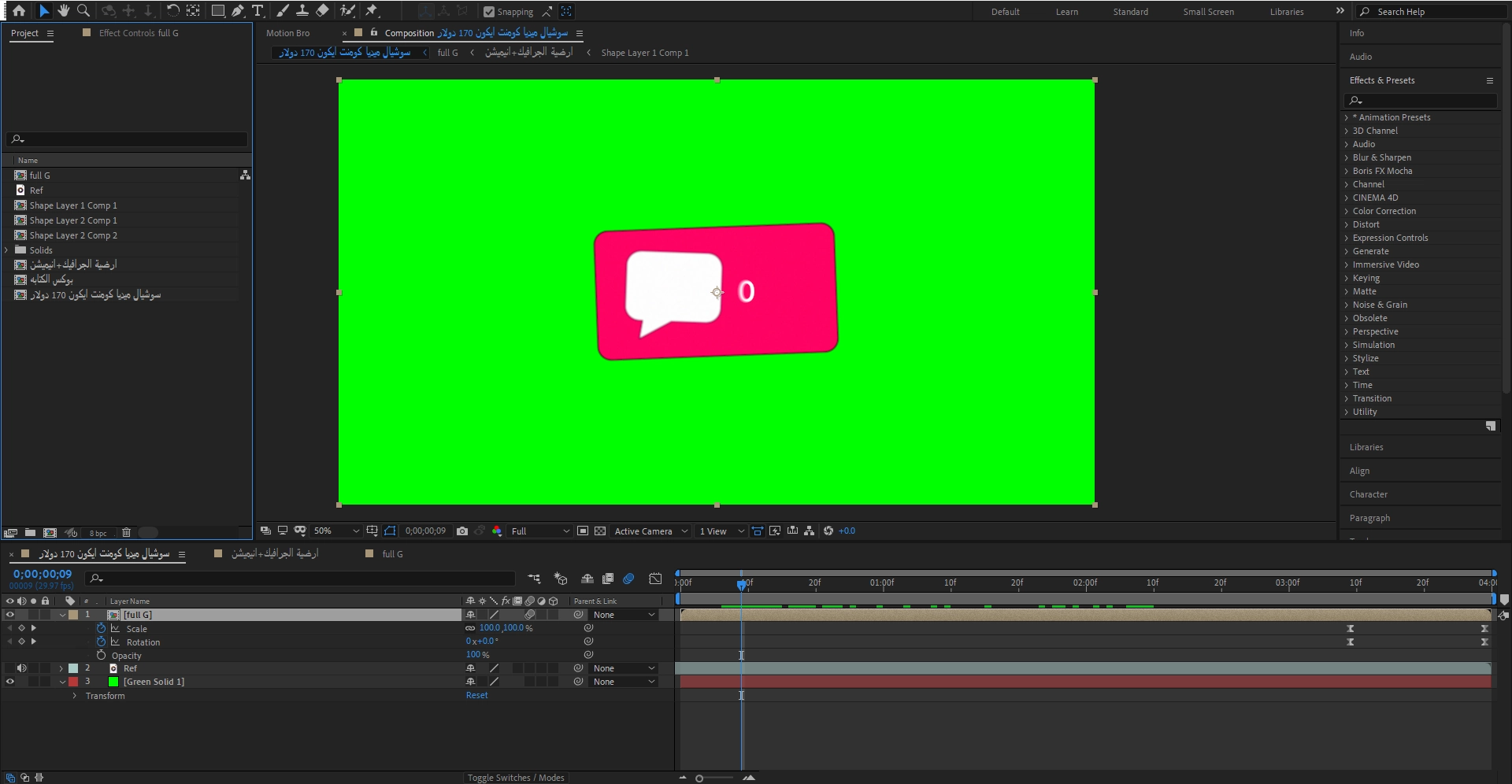
Task: Expand the Transform group
Action: [75, 696]
